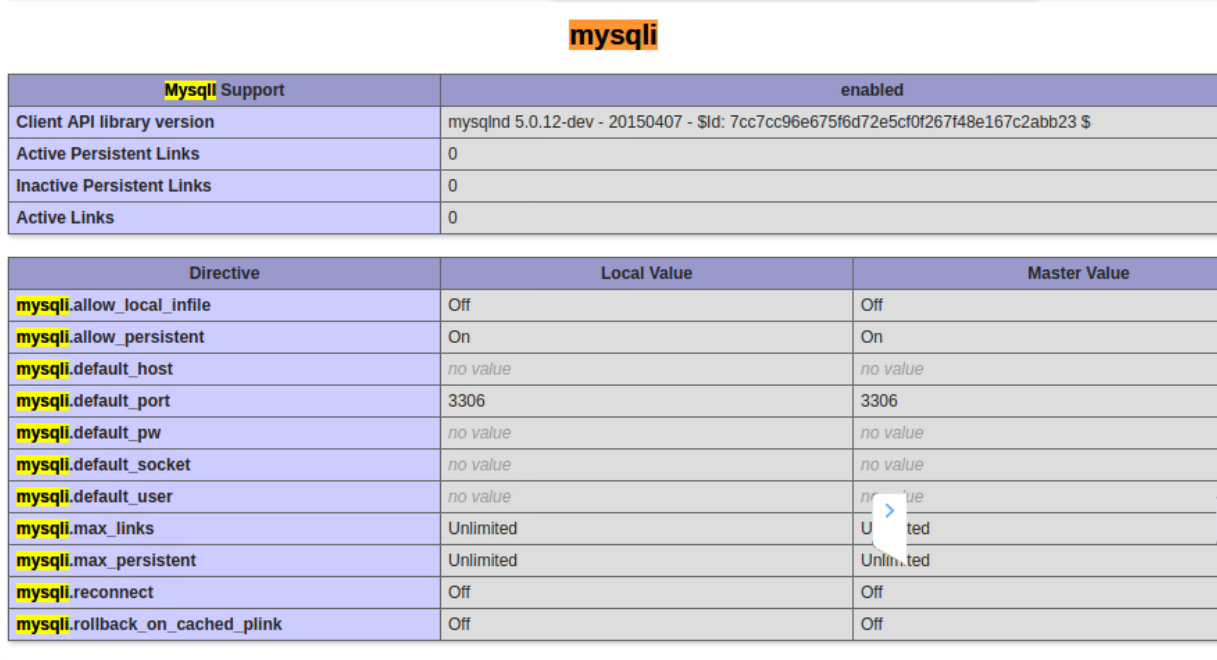This screenshot has width=1217, height=660.
Task: Click the highlighted mysqli page heading
Action: pos(612,35)
